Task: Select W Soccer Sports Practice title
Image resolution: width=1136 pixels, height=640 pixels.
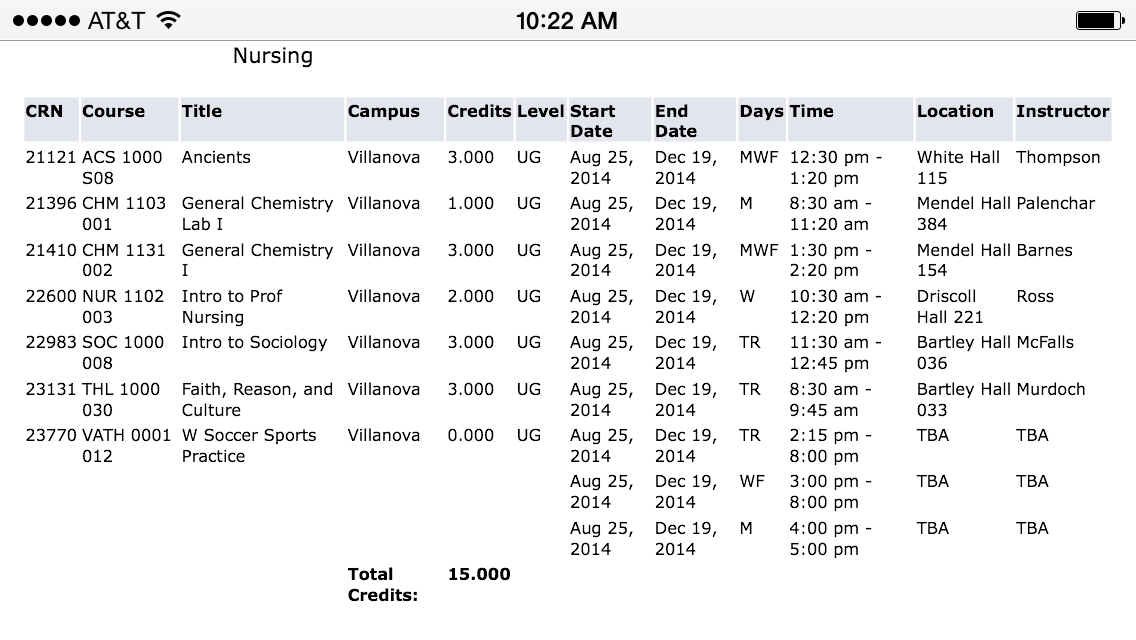Action: [248, 445]
